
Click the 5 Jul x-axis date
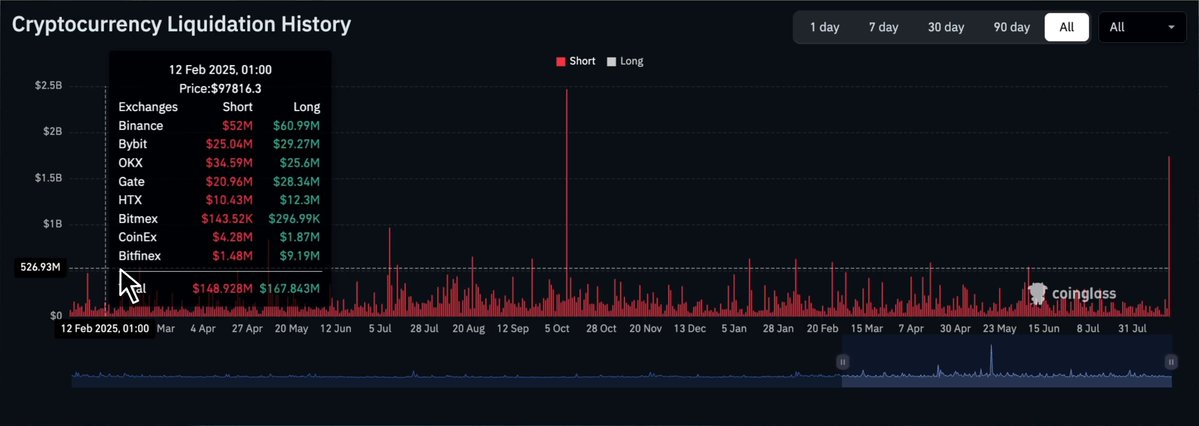[x=380, y=328]
